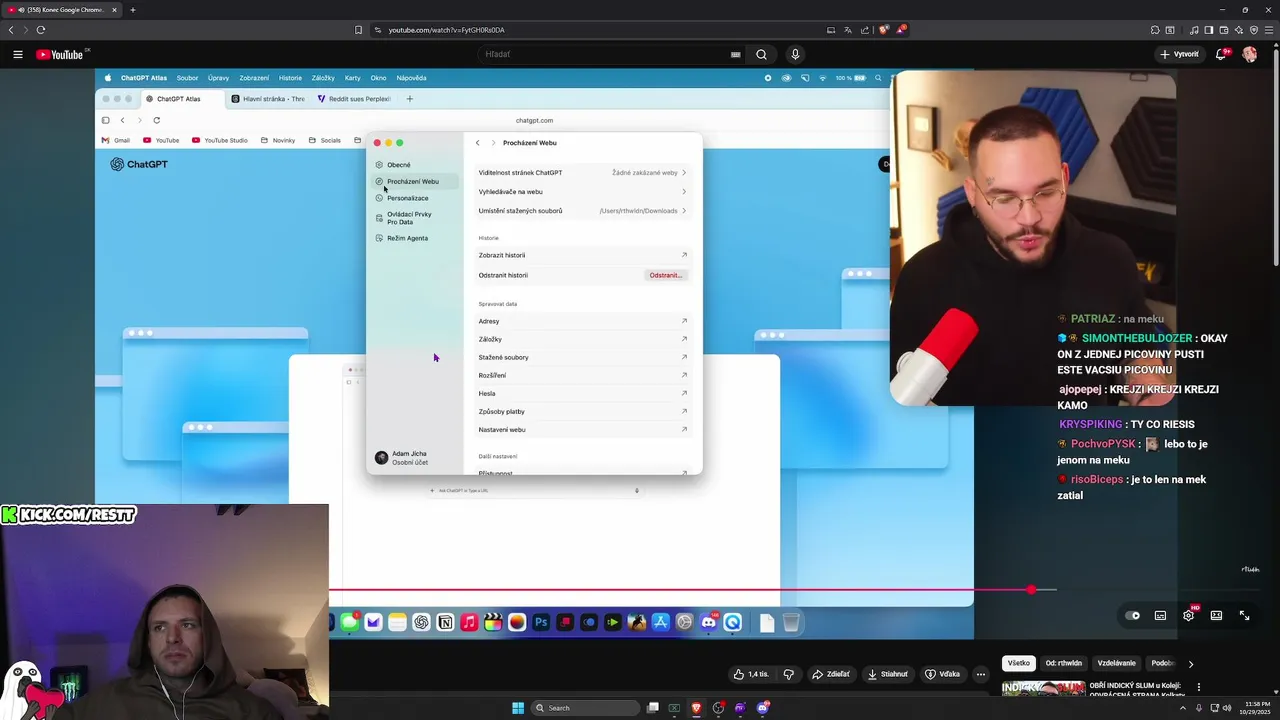Image resolution: width=1280 pixels, height=720 pixels.
Task: Open Leo AI sparkle icon in toolbar
Action: click(1239, 30)
